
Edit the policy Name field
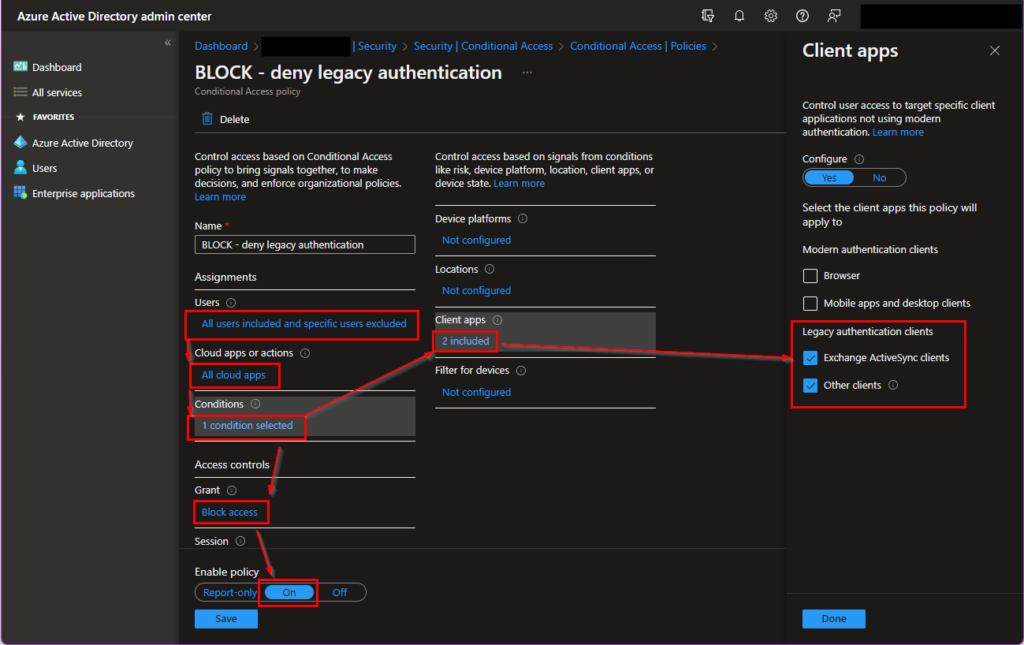(x=305, y=245)
